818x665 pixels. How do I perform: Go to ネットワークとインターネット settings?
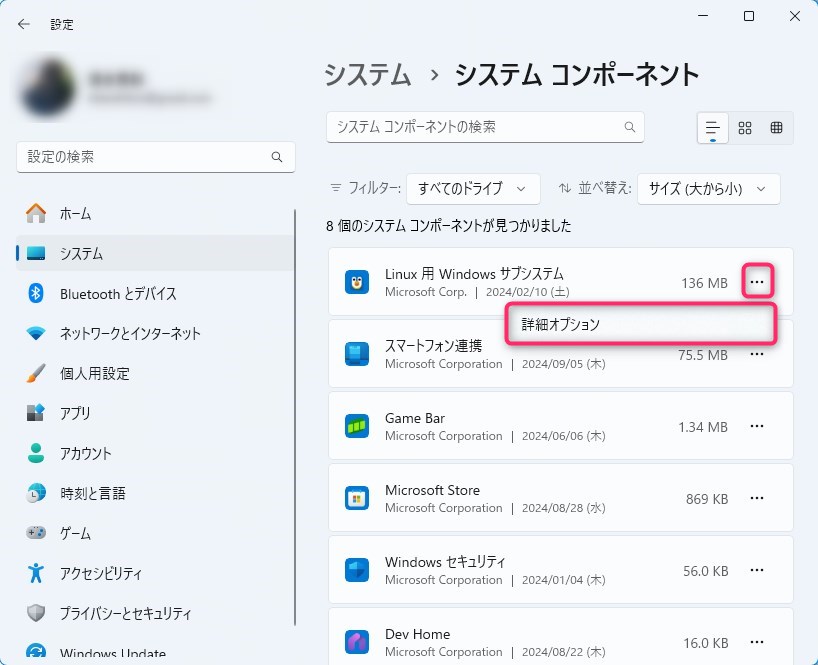(x=130, y=333)
